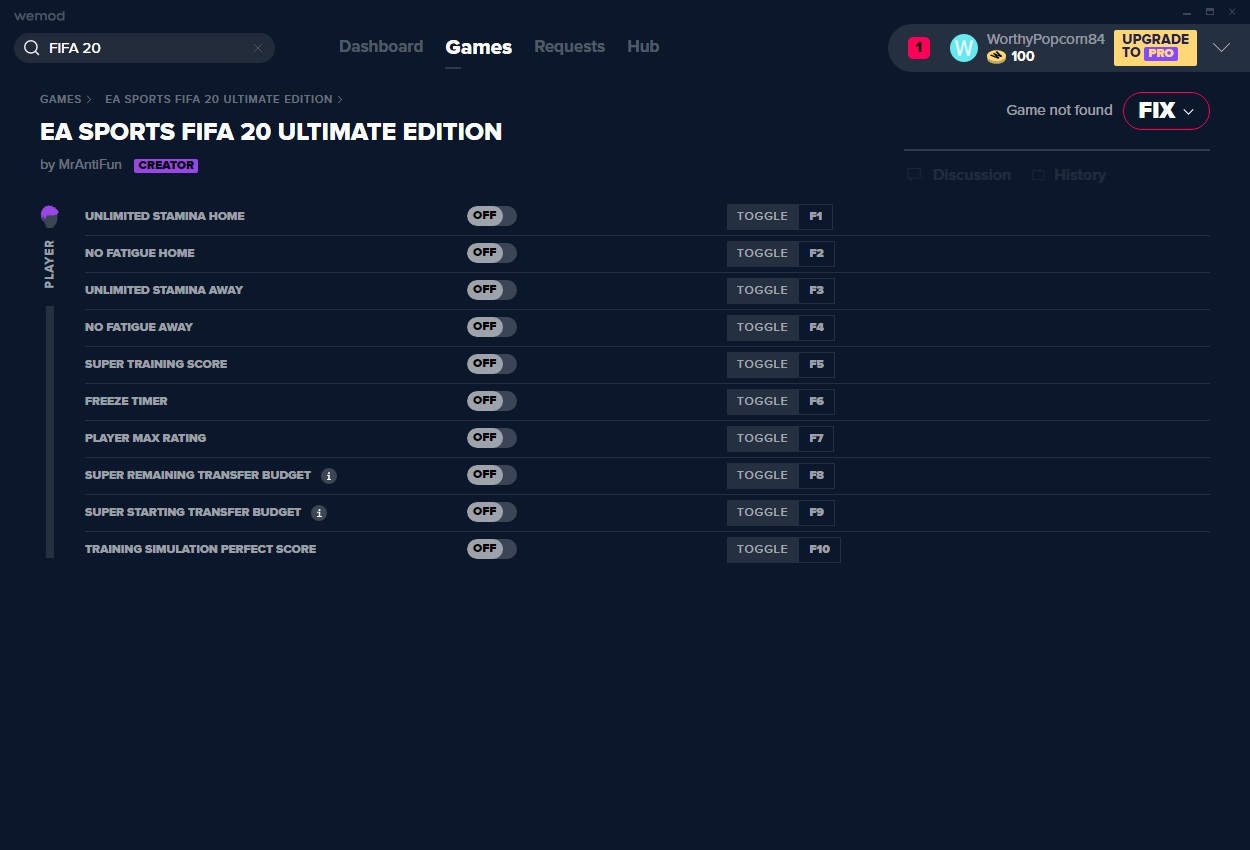Switch to the Dashboard tab
This screenshot has width=1250, height=850.
(x=380, y=47)
